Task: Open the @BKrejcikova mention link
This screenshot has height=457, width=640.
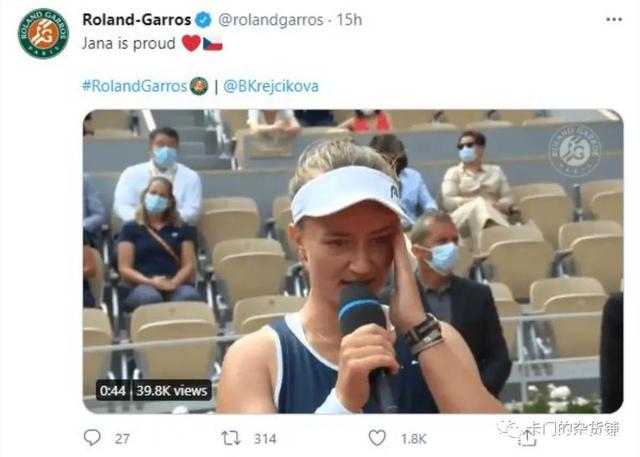Action: point(271,86)
